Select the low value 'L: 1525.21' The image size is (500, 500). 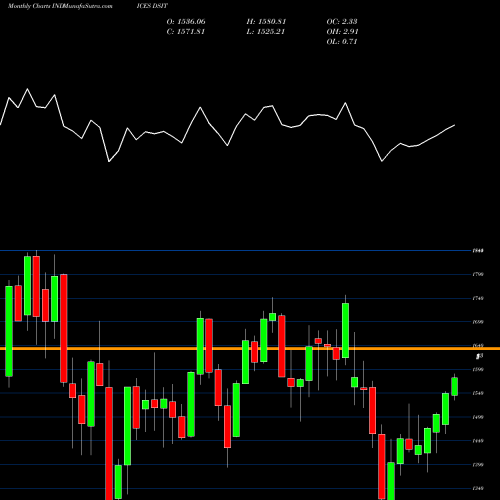(266, 32)
